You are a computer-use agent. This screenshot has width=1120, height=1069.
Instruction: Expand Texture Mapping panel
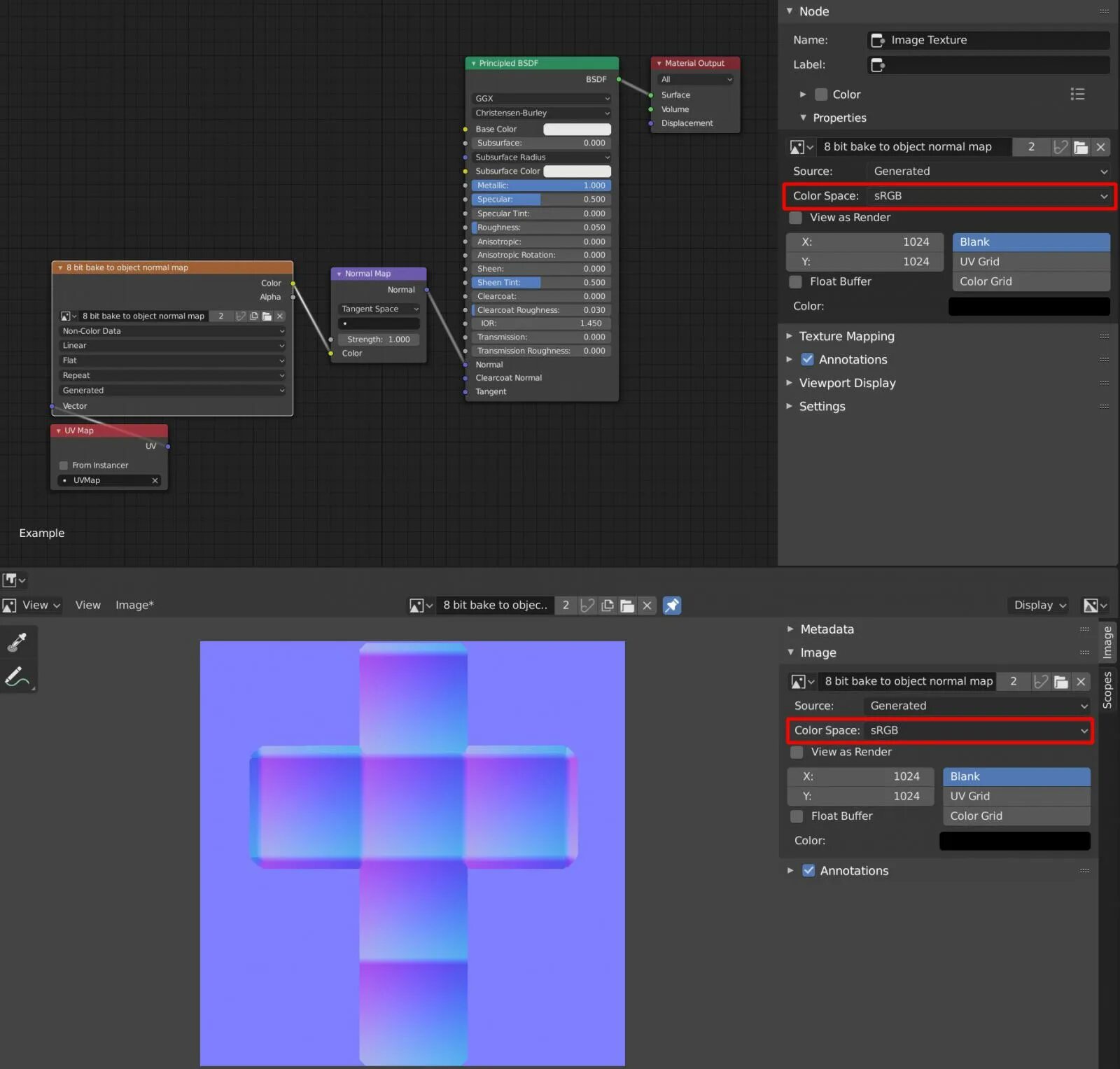click(846, 337)
